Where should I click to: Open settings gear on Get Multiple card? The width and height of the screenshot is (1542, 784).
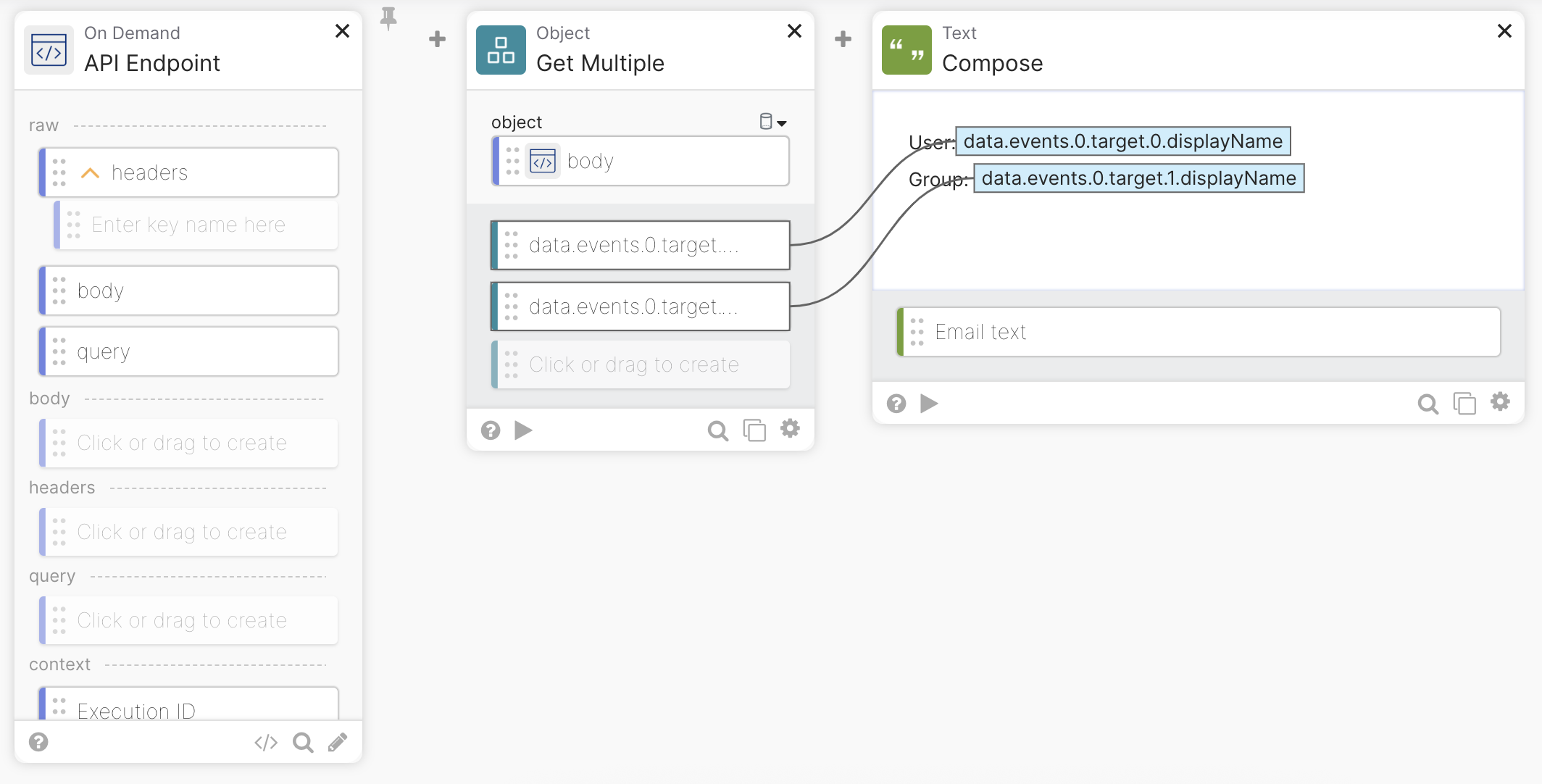point(790,429)
